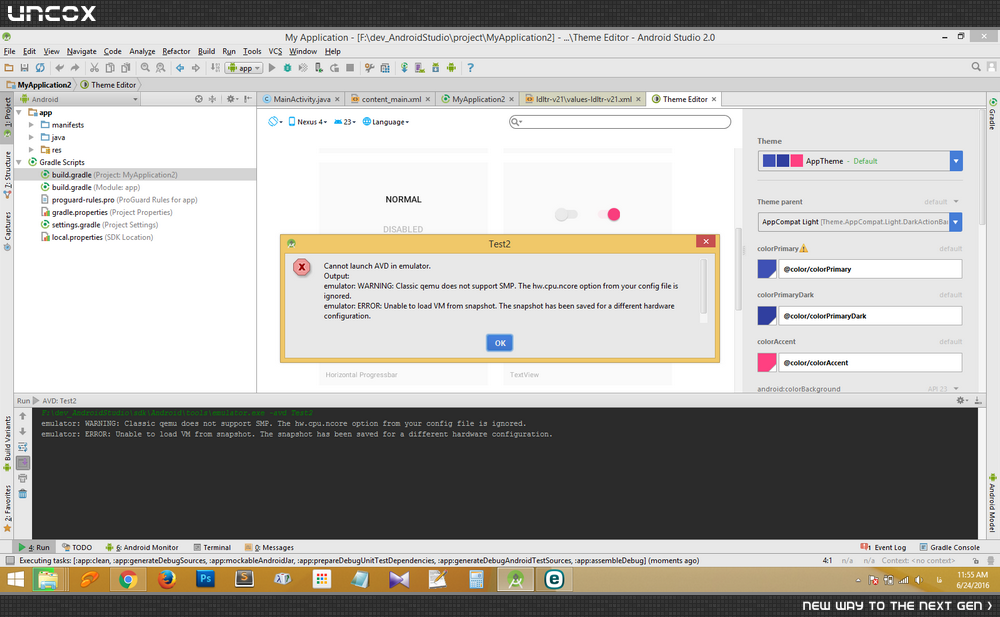Click the Find magnifier icon in toolbar
This screenshot has height=617, width=1000.
click(x=145, y=68)
